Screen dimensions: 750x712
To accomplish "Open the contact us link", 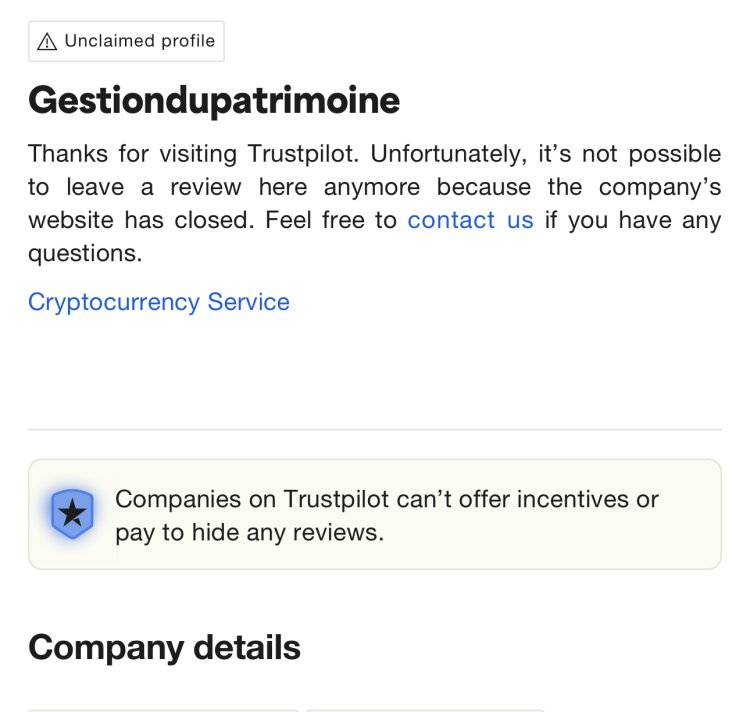I will [470, 220].
